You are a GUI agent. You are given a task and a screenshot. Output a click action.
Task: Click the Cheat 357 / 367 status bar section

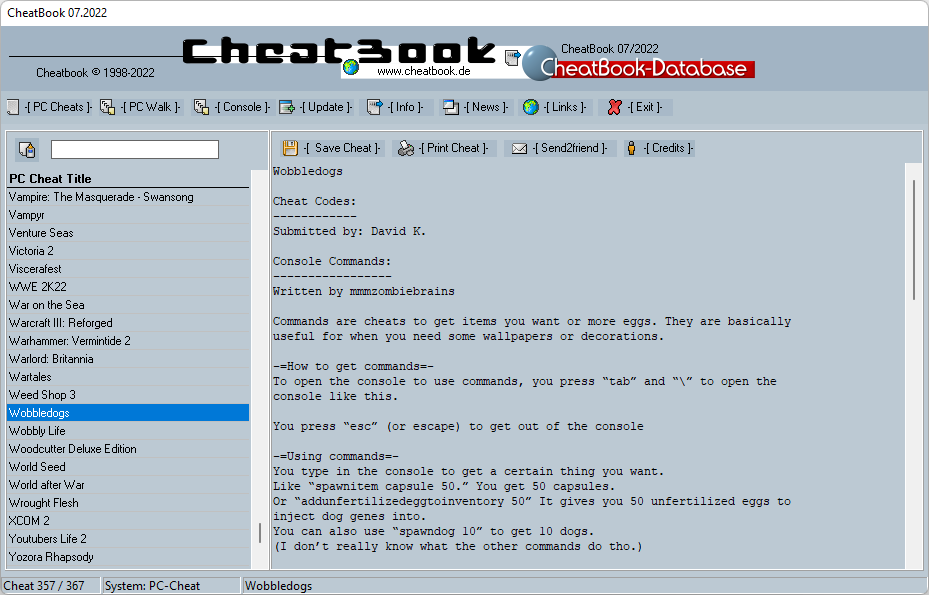50,585
